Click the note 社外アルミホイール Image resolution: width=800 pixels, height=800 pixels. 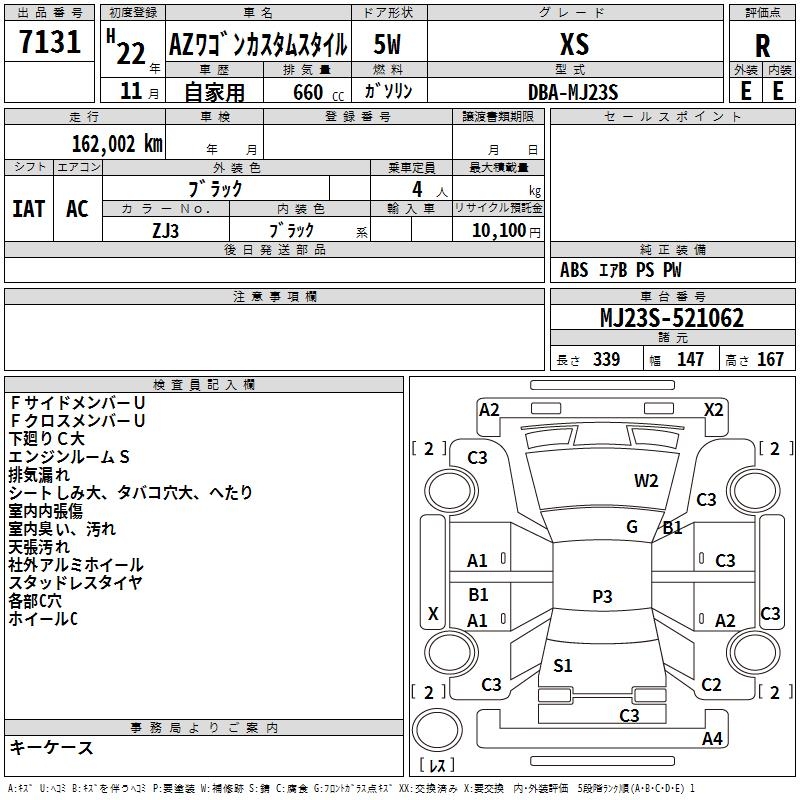pos(76,565)
